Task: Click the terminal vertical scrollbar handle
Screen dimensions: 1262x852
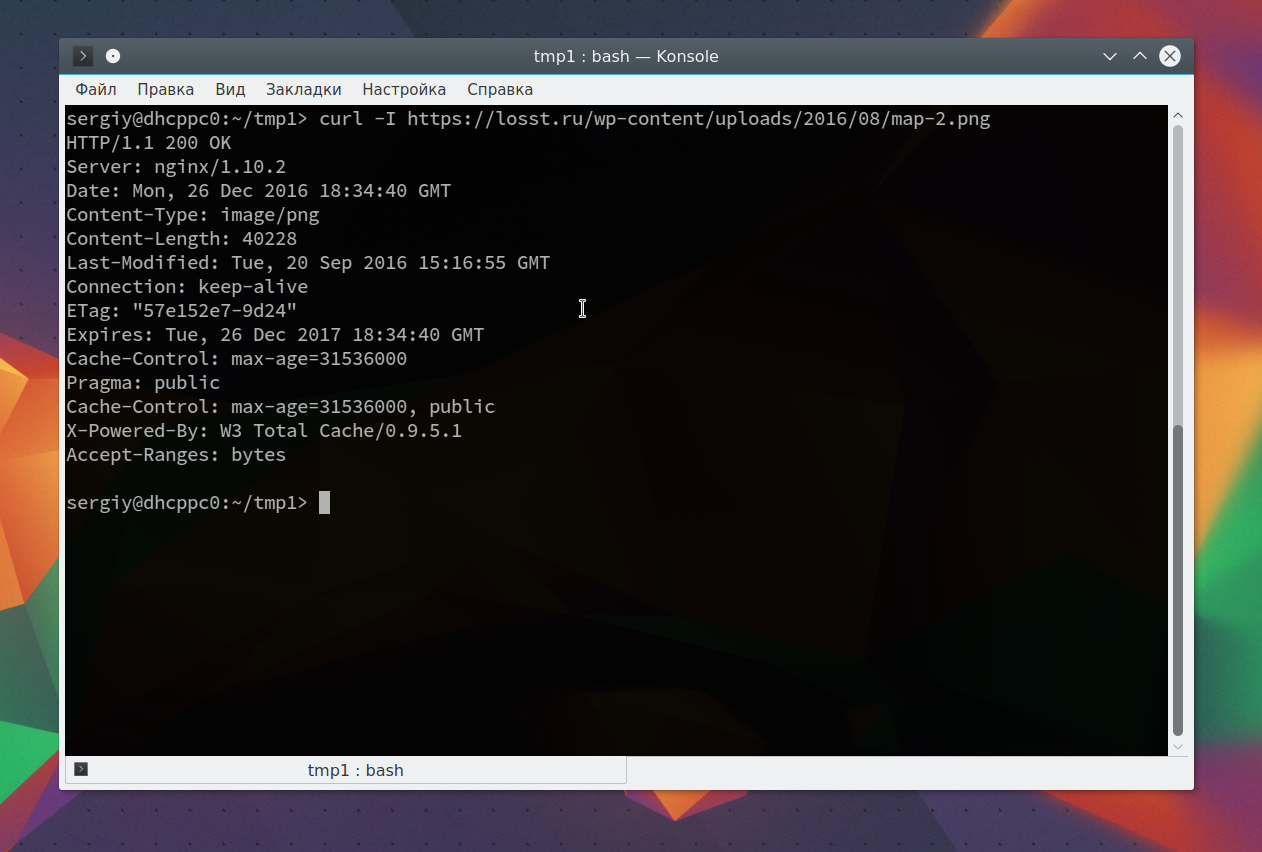Action: [1178, 581]
